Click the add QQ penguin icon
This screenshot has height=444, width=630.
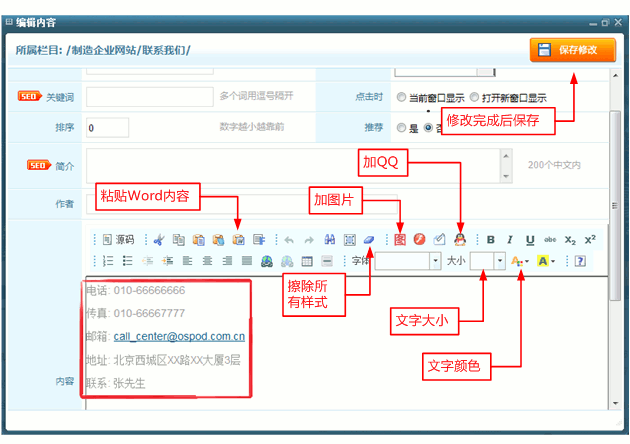460,240
